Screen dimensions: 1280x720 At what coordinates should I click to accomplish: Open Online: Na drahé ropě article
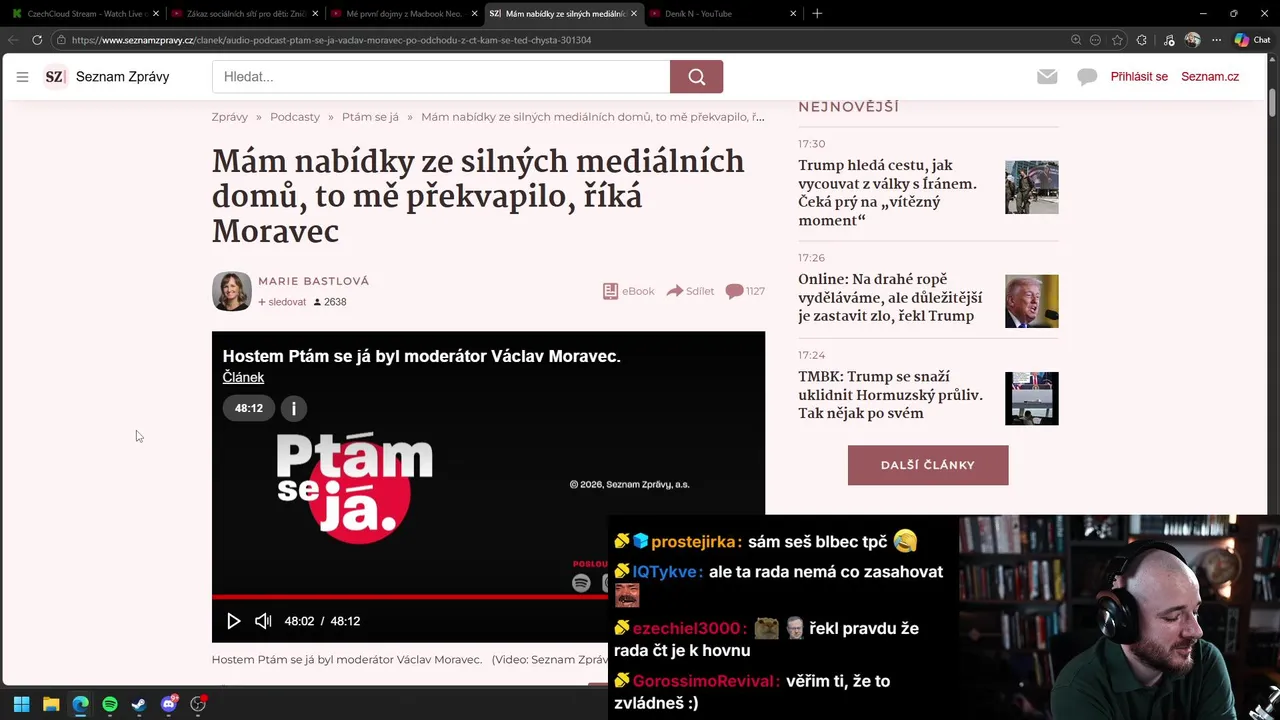point(890,298)
